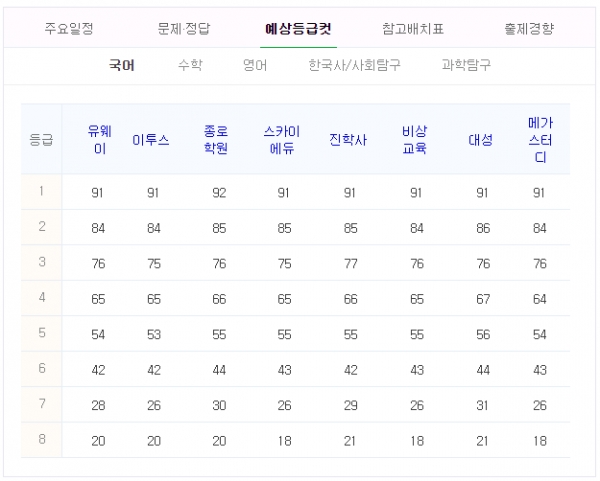Click the 유웨이 column header link
The image size is (600, 481).
click(97, 139)
